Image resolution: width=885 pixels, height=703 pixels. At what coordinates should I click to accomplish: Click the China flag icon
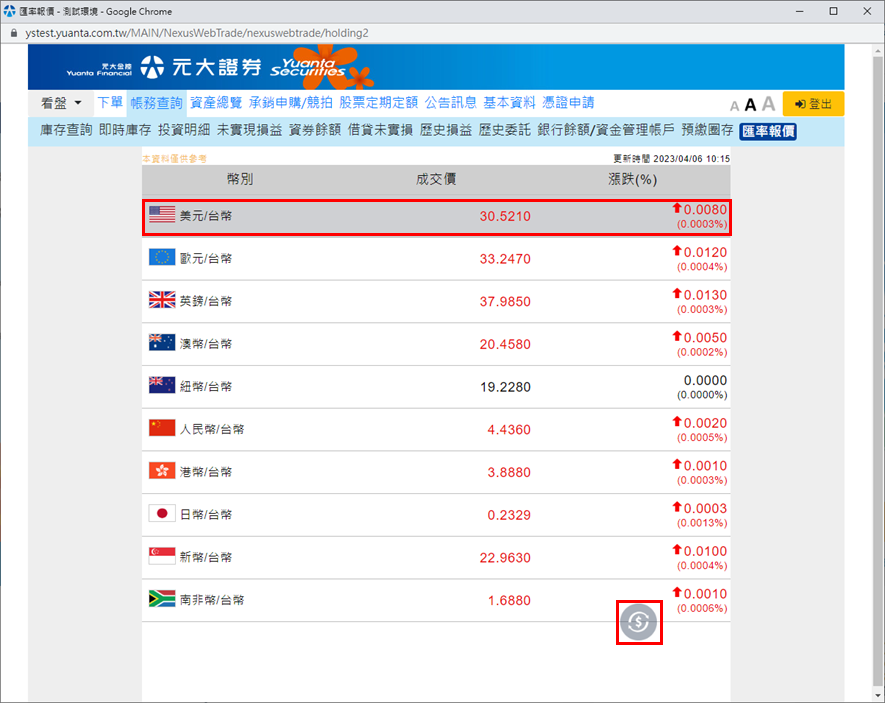[x=162, y=428]
